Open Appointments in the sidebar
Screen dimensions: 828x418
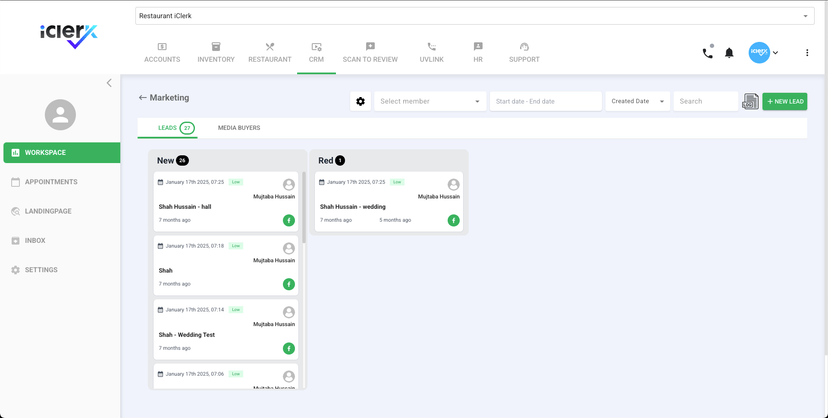pyautogui.click(x=51, y=182)
